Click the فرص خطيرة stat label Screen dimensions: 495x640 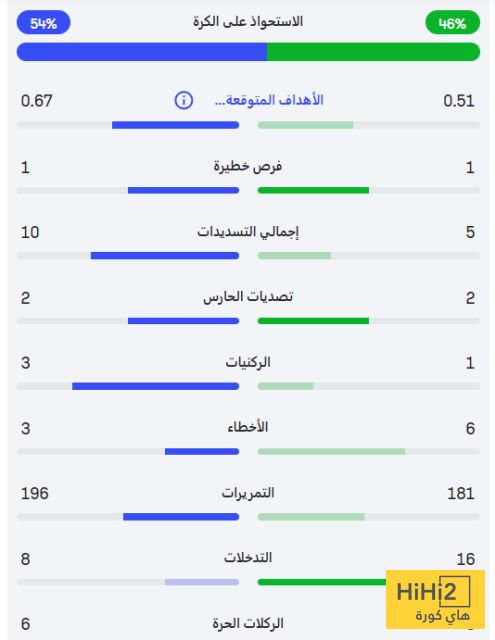pos(248,167)
